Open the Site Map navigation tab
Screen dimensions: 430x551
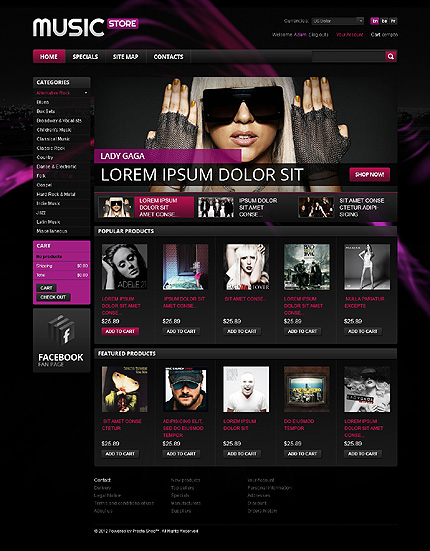click(x=125, y=57)
